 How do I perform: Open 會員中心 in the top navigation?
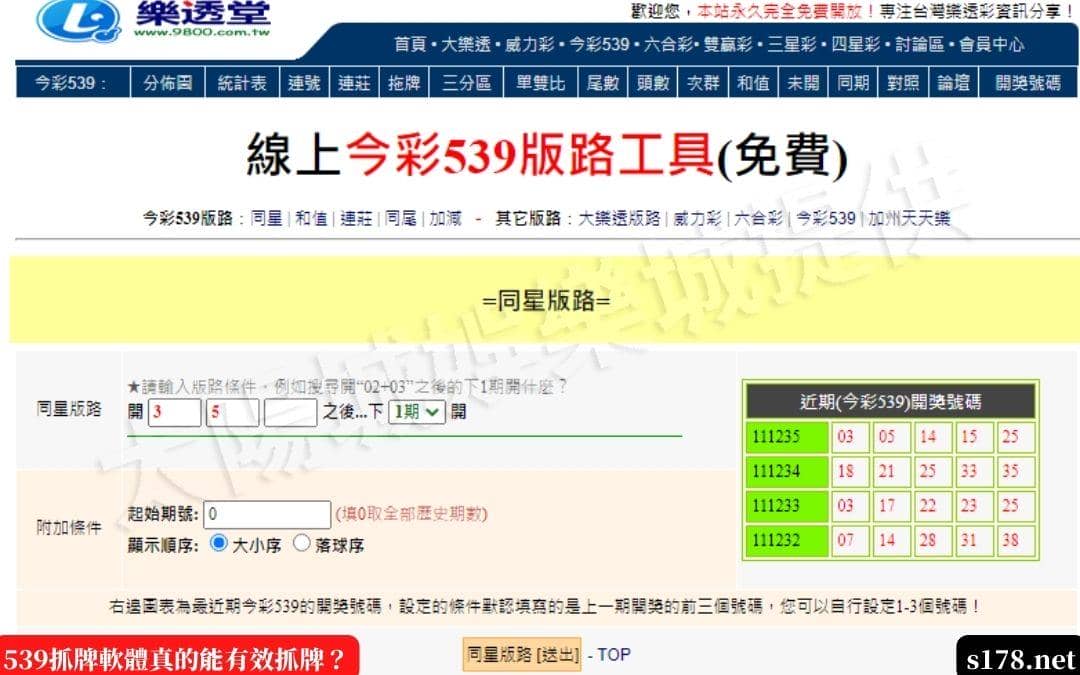point(992,45)
